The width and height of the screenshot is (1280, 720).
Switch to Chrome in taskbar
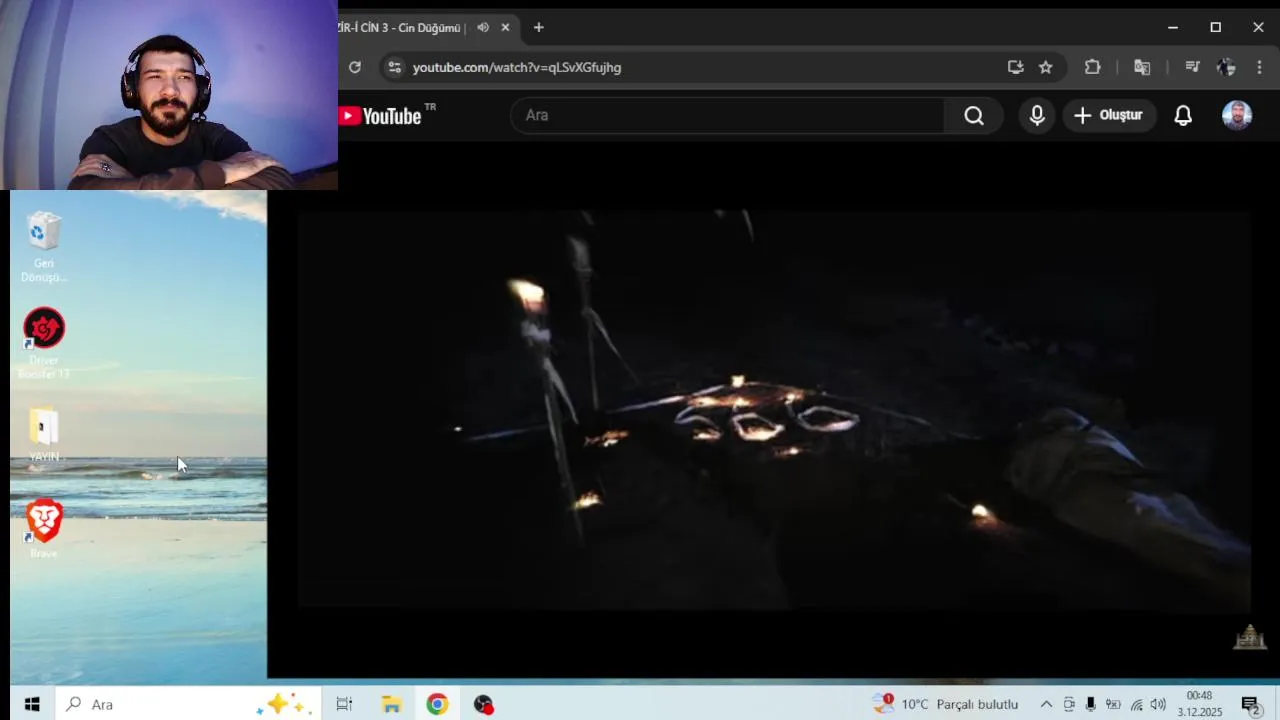click(437, 704)
